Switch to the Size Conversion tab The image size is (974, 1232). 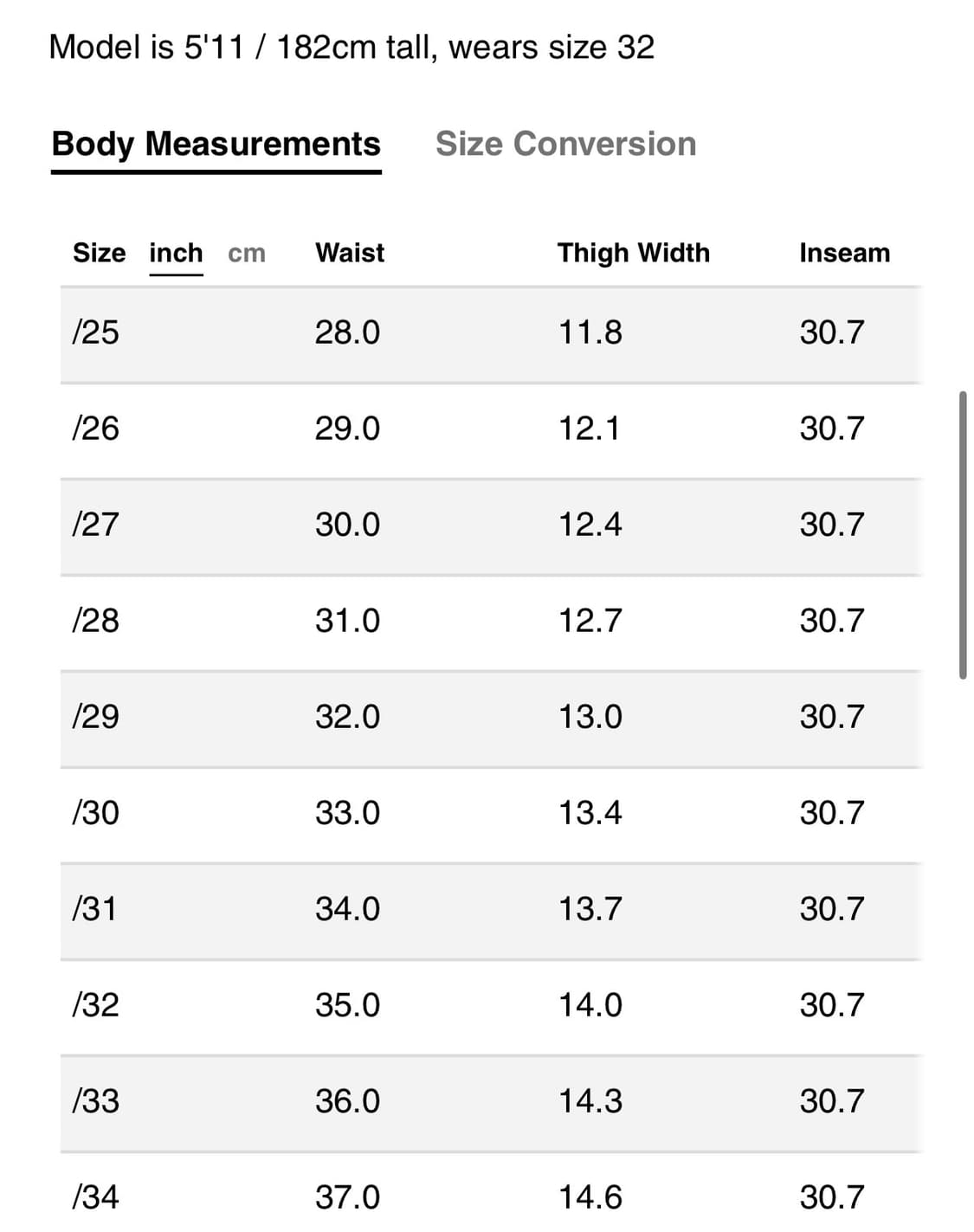(x=565, y=144)
